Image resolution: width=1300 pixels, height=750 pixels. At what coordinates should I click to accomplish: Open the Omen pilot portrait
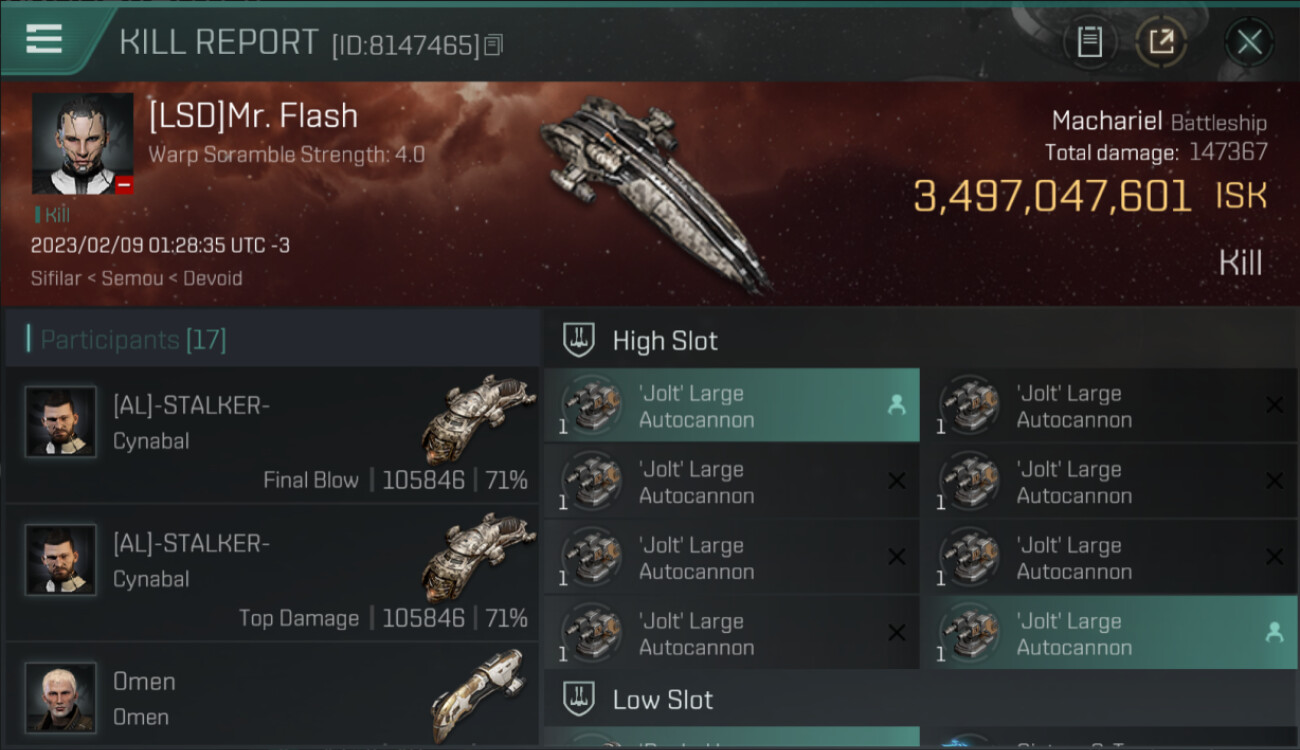point(61,696)
